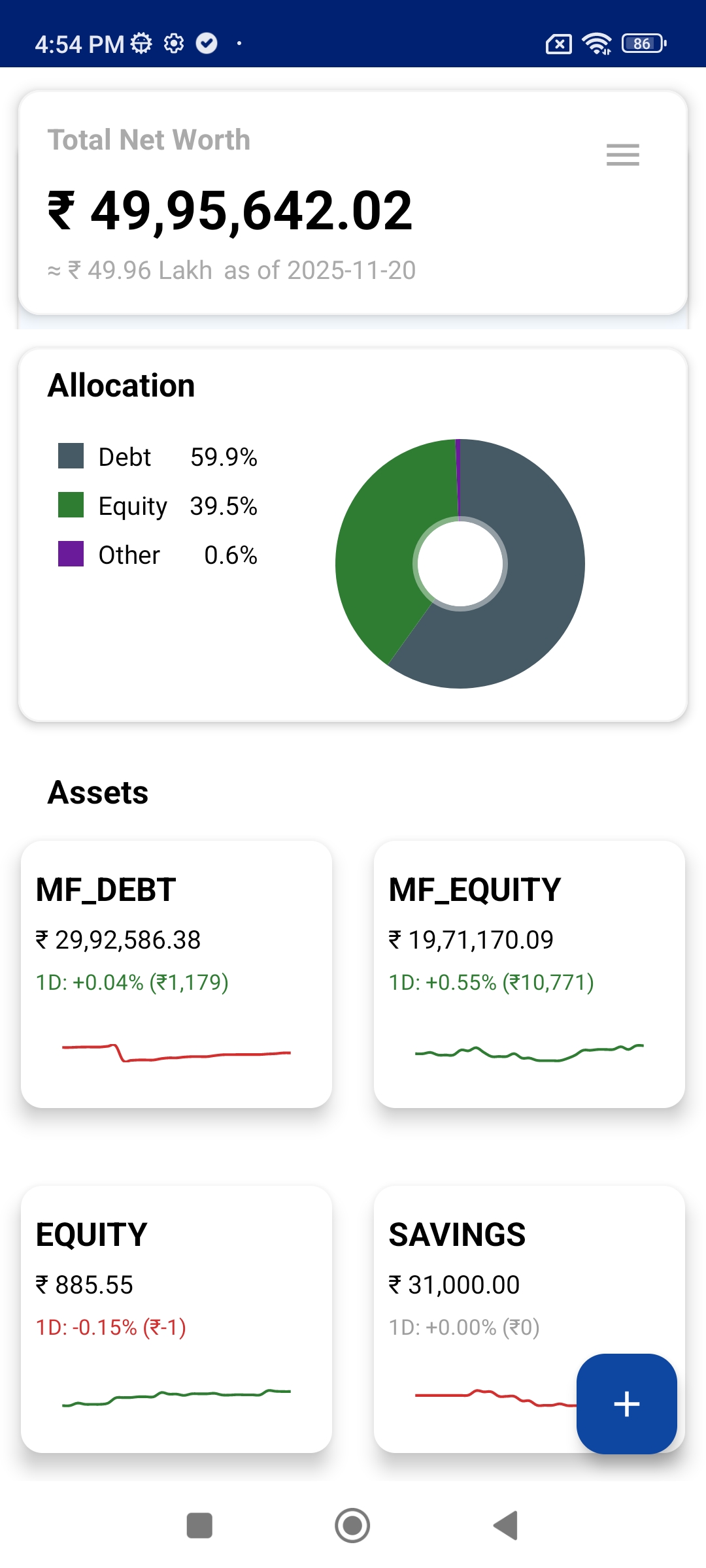706x1568 pixels.
Task: Tap the battery indicator icon
Action: click(643, 44)
